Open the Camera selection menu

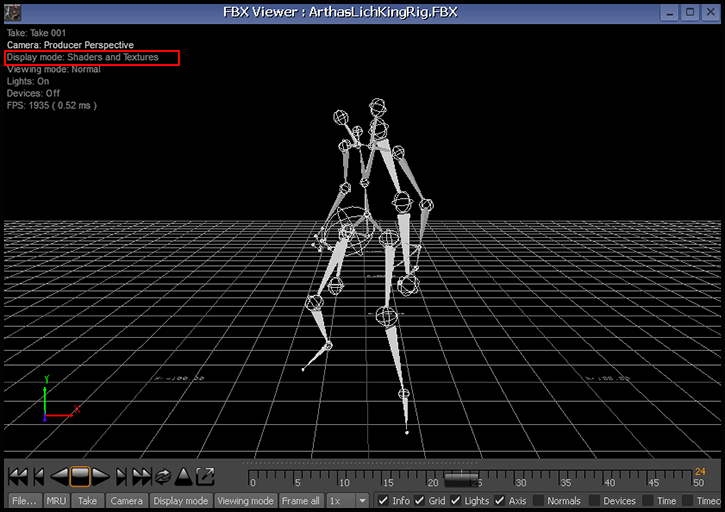click(x=127, y=501)
